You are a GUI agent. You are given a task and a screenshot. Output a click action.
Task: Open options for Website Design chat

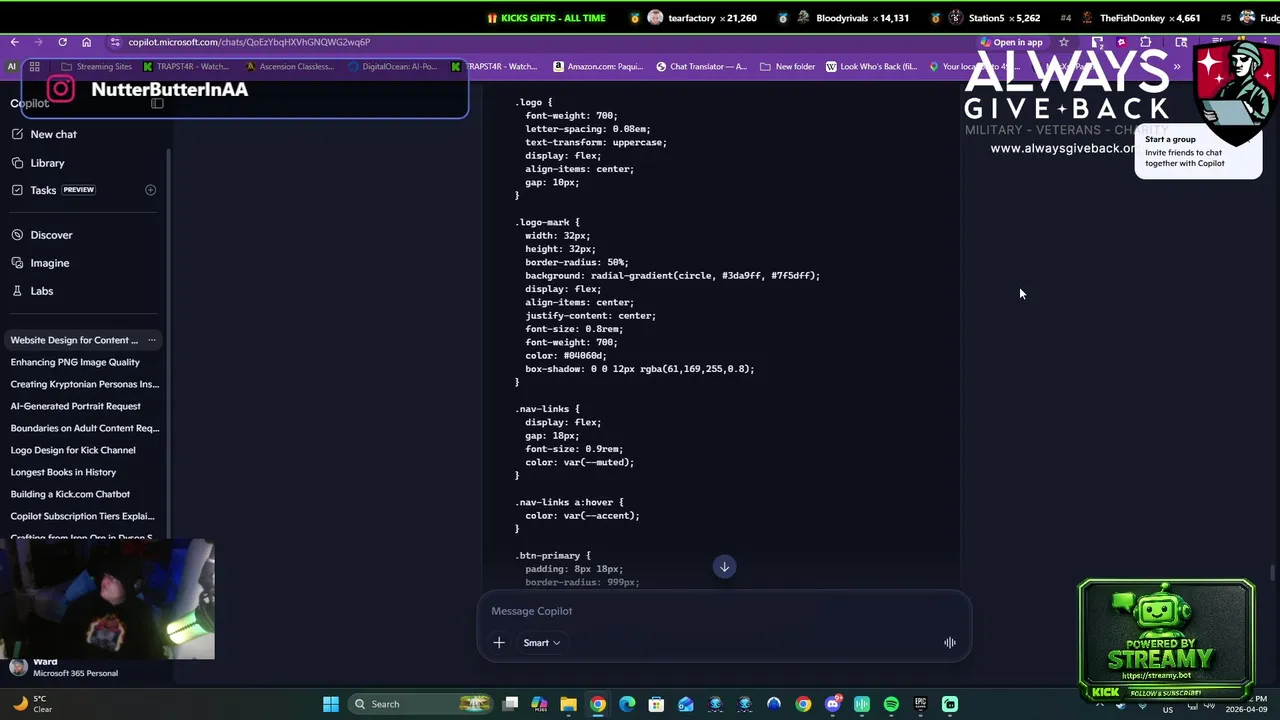tap(152, 340)
